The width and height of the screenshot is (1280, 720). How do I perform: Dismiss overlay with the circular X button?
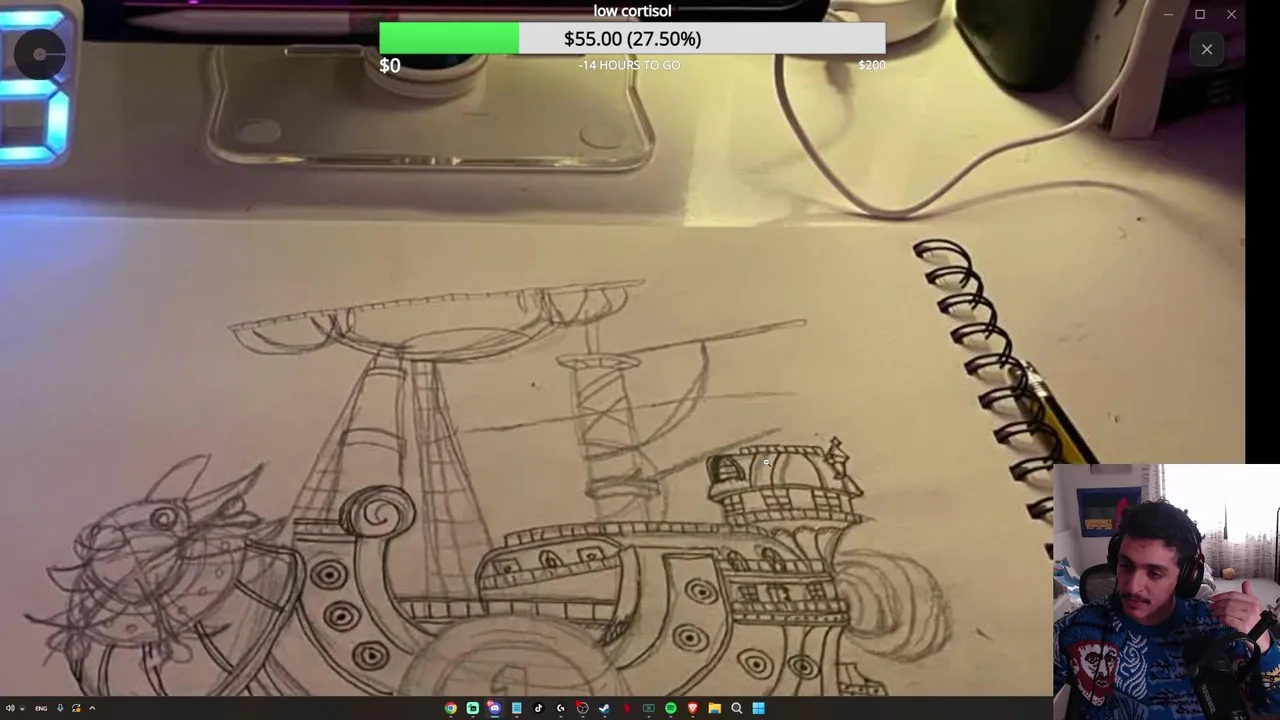[x=1207, y=49]
